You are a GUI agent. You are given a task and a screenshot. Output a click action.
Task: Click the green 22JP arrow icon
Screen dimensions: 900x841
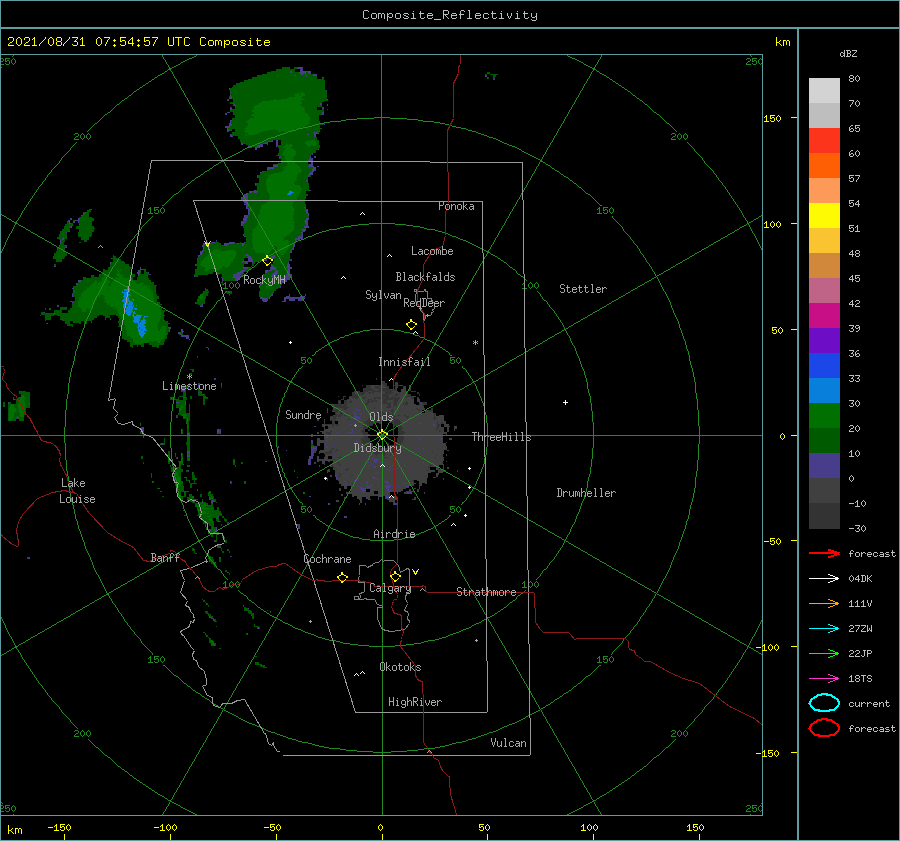click(824, 653)
